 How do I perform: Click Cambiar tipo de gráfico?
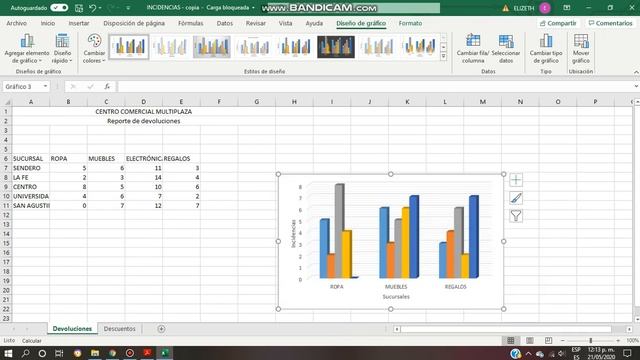(546, 49)
